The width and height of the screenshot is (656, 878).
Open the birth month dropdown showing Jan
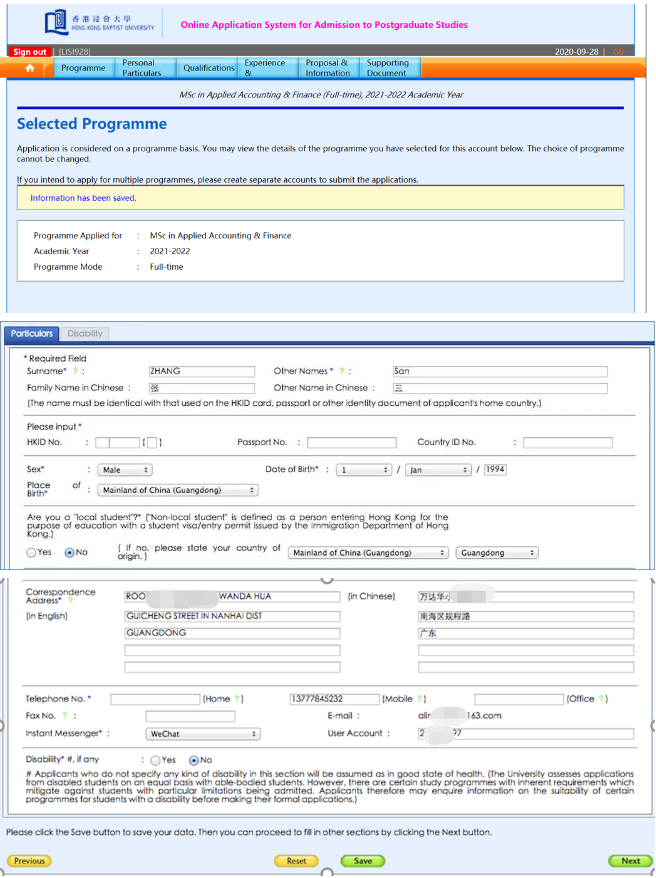tap(437, 470)
